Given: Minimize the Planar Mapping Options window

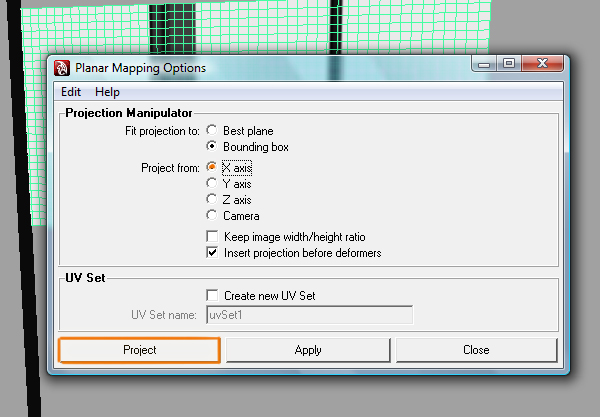Looking at the screenshot, I should pos(484,64).
